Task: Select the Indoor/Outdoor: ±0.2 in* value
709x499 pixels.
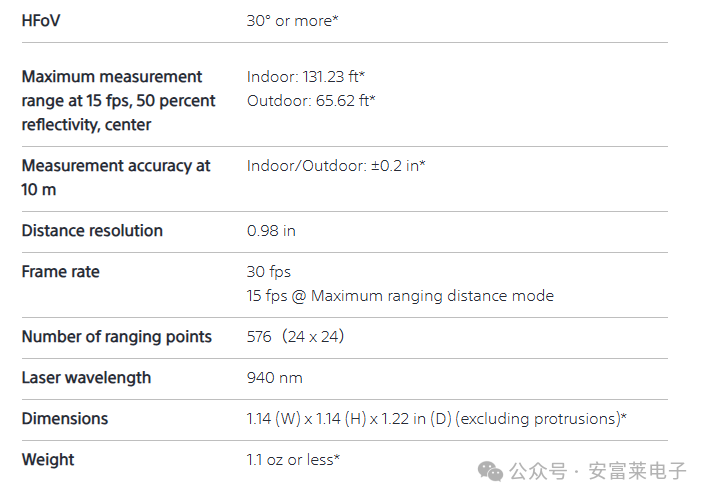Action: pyautogui.click(x=336, y=165)
